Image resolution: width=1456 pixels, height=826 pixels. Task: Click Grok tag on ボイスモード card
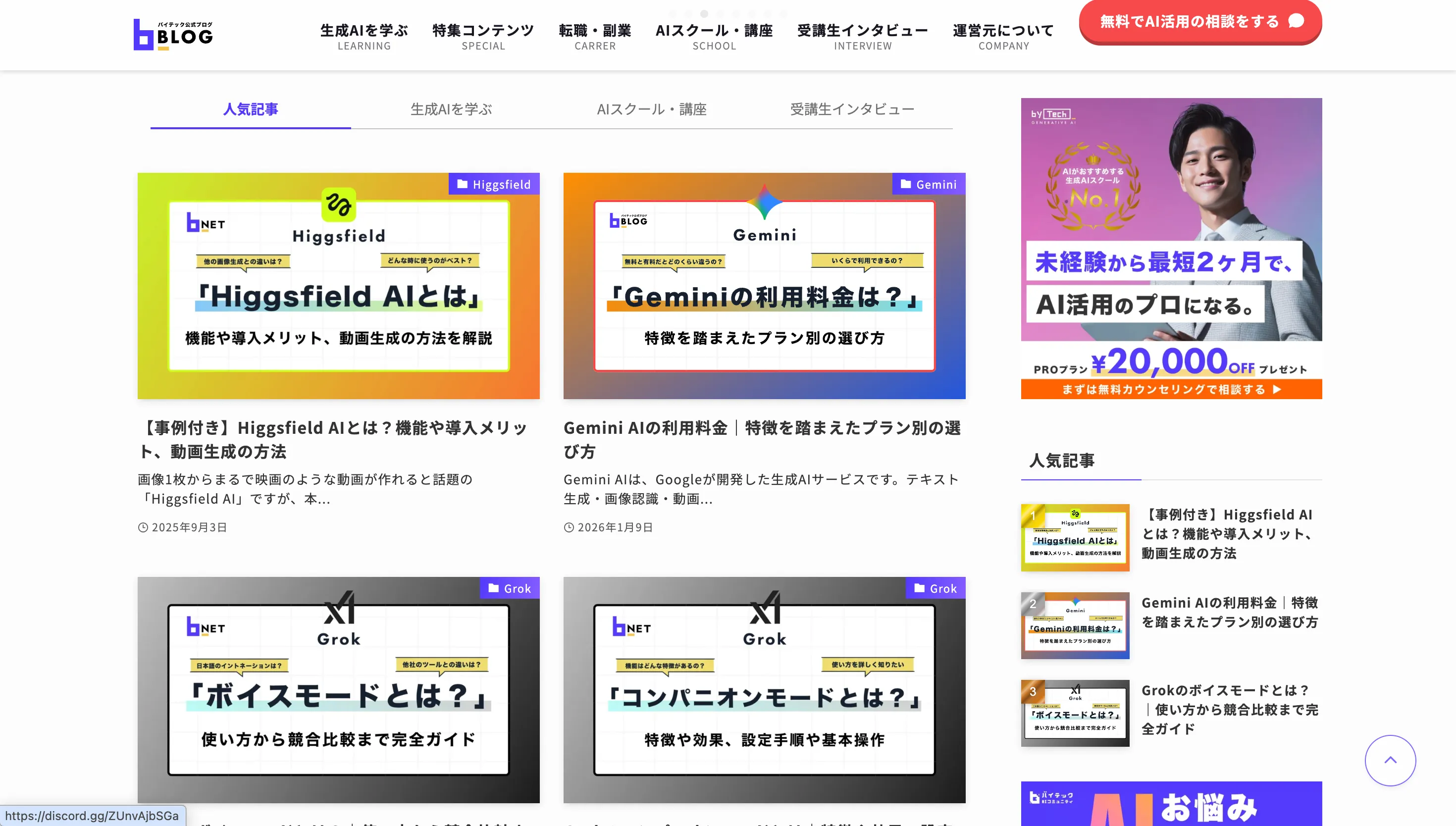coord(509,588)
